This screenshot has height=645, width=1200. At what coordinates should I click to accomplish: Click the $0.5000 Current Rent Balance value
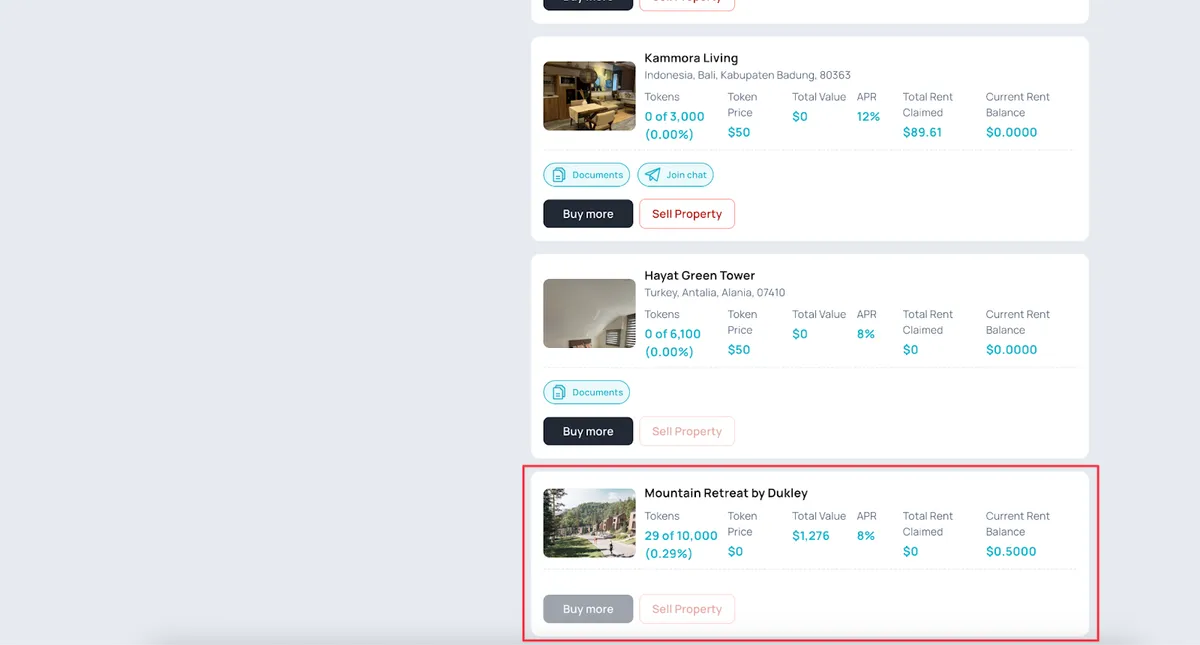[x=1011, y=551]
